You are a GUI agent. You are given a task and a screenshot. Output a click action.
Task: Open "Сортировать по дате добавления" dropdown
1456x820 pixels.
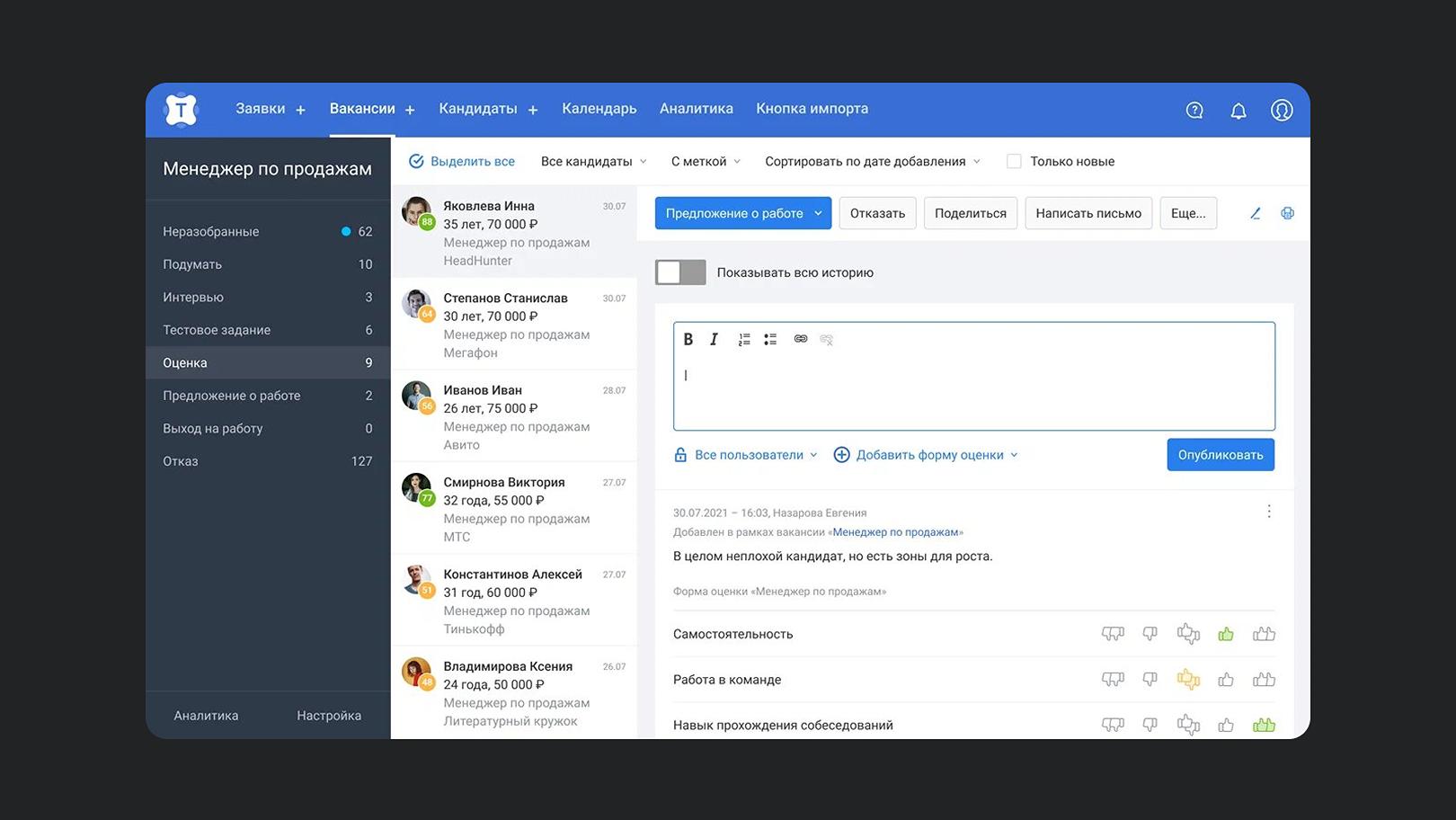point(872,162)
